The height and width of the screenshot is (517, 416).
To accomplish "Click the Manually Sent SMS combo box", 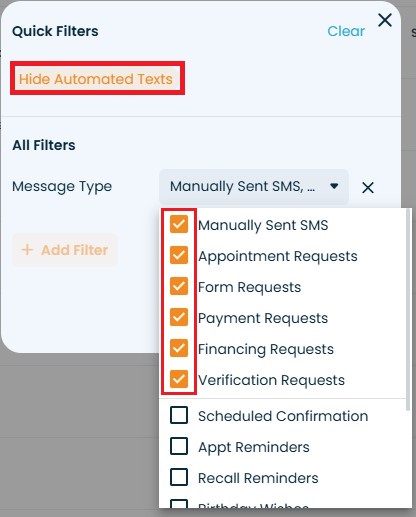I will pos(254,186).
